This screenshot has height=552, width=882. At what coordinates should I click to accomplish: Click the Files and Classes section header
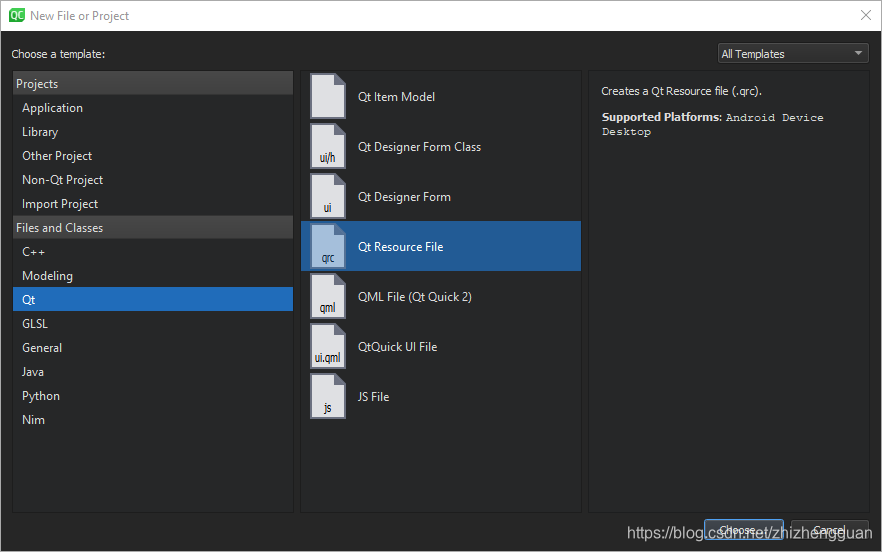click(x=153, y=227)
